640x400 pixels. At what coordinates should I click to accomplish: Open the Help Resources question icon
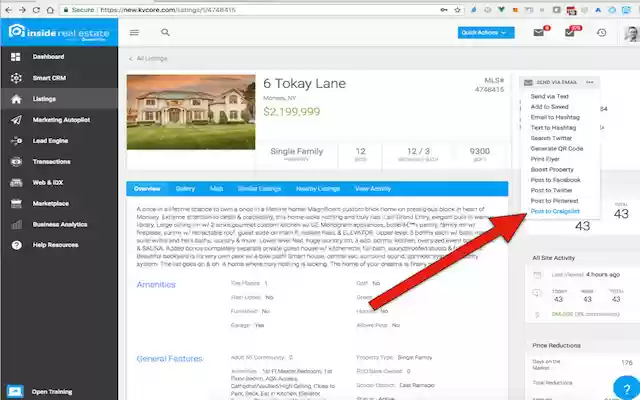(16, 245)
